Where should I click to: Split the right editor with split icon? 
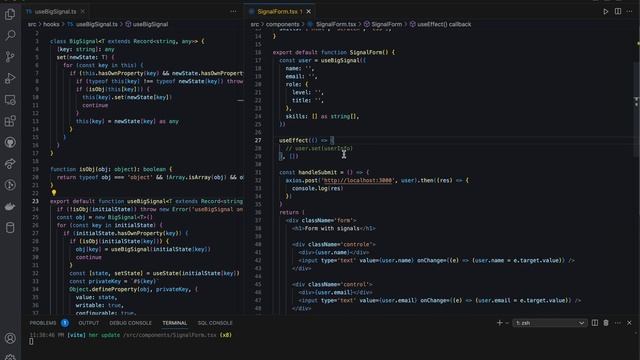[x=618, y=11]
